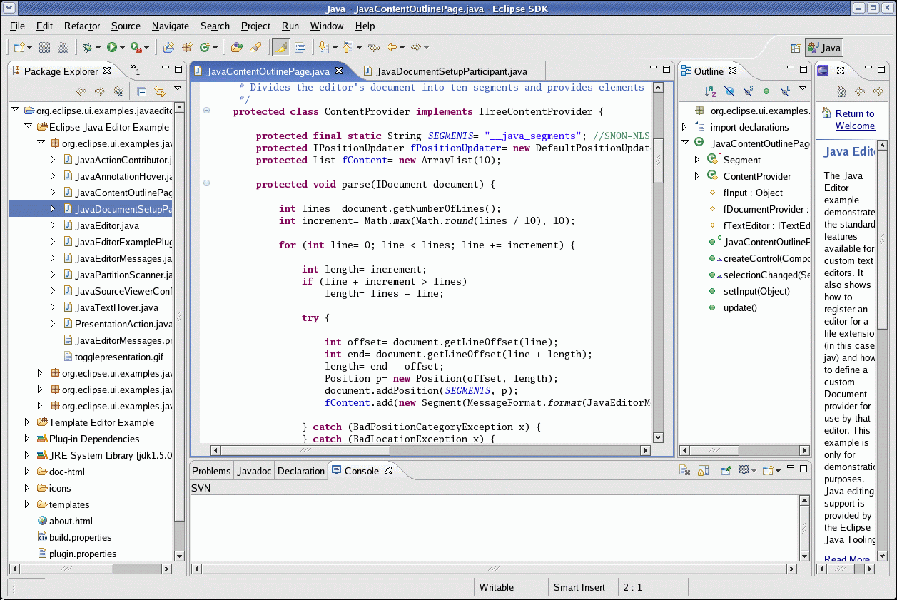Screen dimensions: 897x600
Task: Click Package Explorer vertical scrollbar down arrow
Action: click(179, 555)
